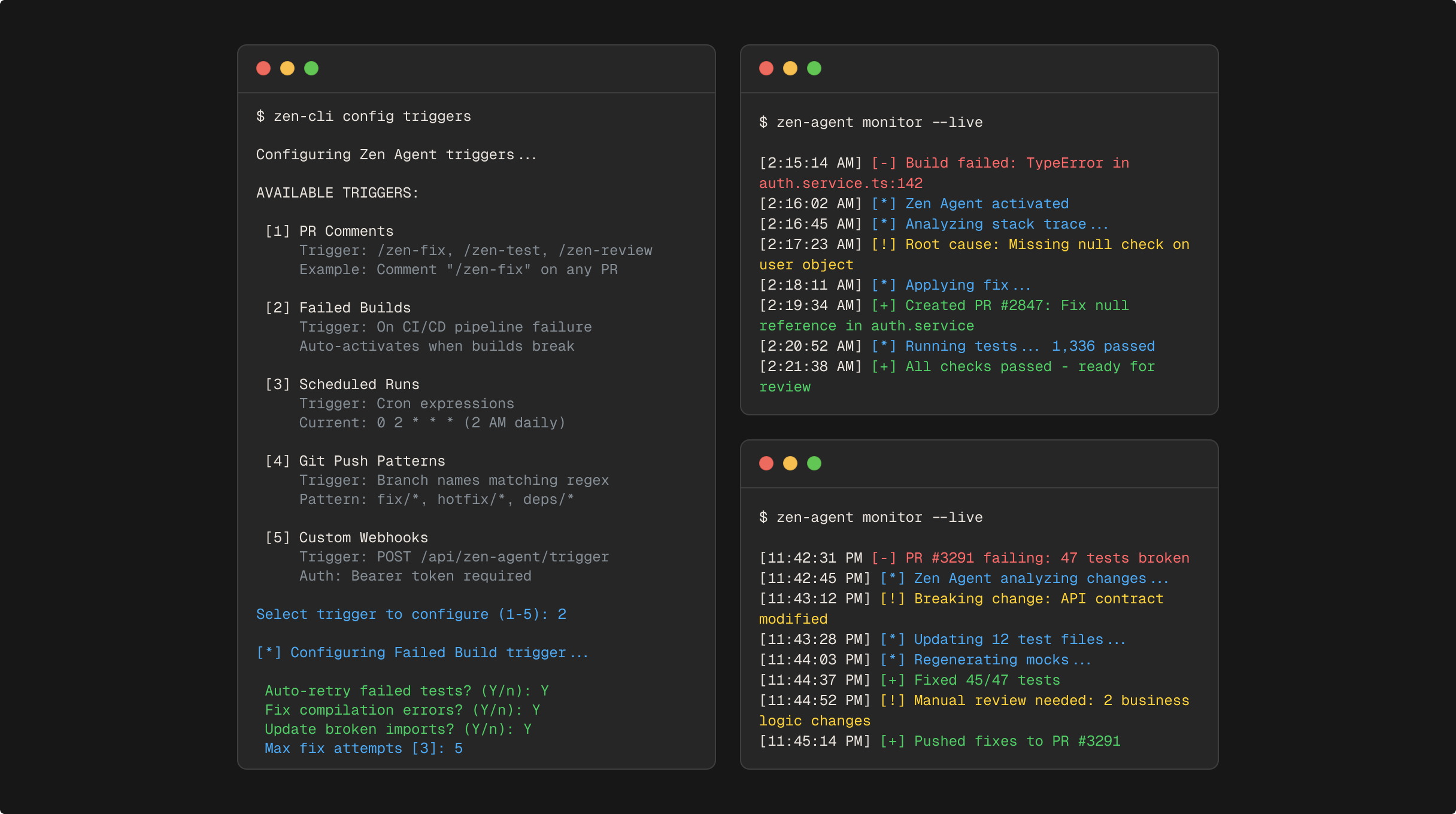Click '[11:44:52 PM] Manual review needed' log line

pyautogui.click(x=975, y=710)
